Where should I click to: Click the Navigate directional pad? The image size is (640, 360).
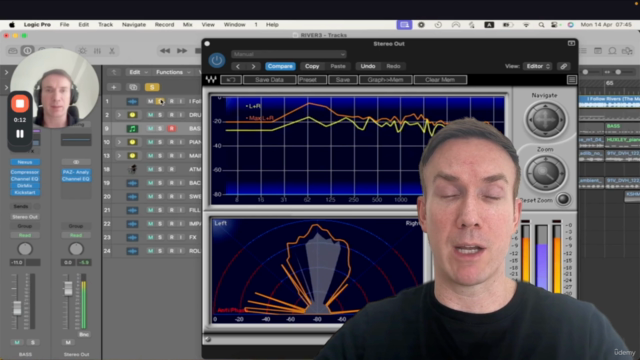[545, 120]
